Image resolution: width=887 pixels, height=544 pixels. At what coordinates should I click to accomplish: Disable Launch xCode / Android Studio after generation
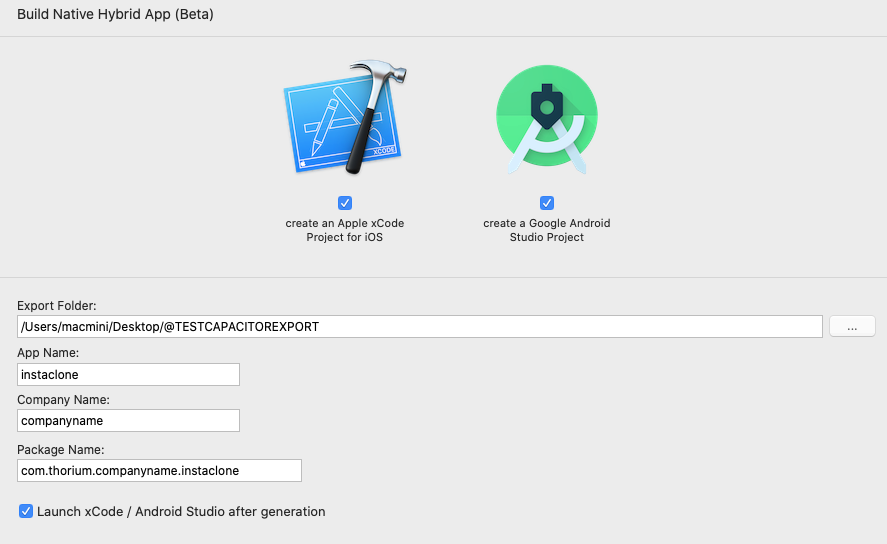[26, 511]
